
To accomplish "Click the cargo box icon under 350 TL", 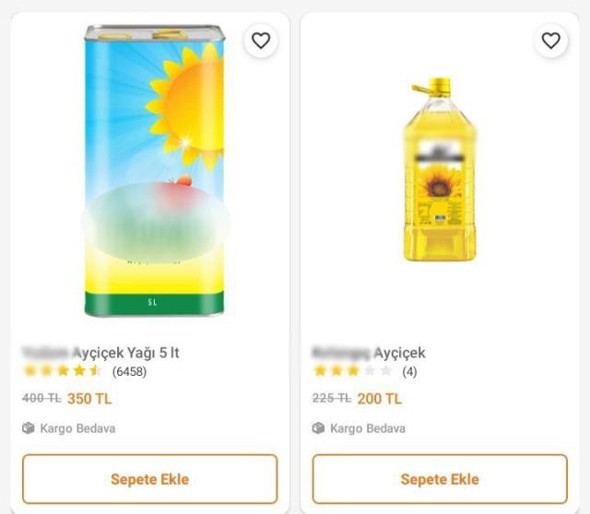I will (x=28, y=428).
